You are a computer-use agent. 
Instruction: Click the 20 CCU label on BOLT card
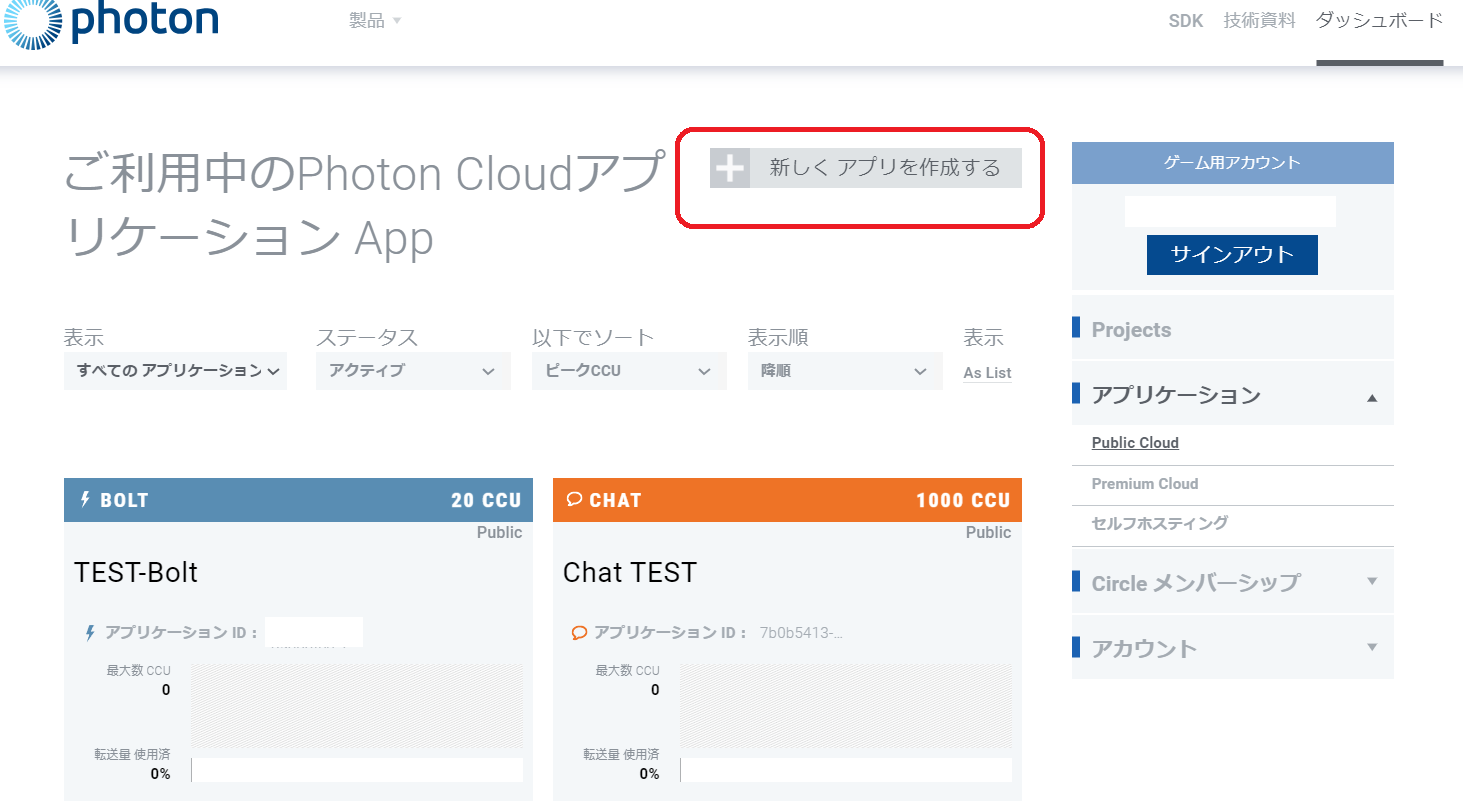pyautogui.click(x=486, y=500)
